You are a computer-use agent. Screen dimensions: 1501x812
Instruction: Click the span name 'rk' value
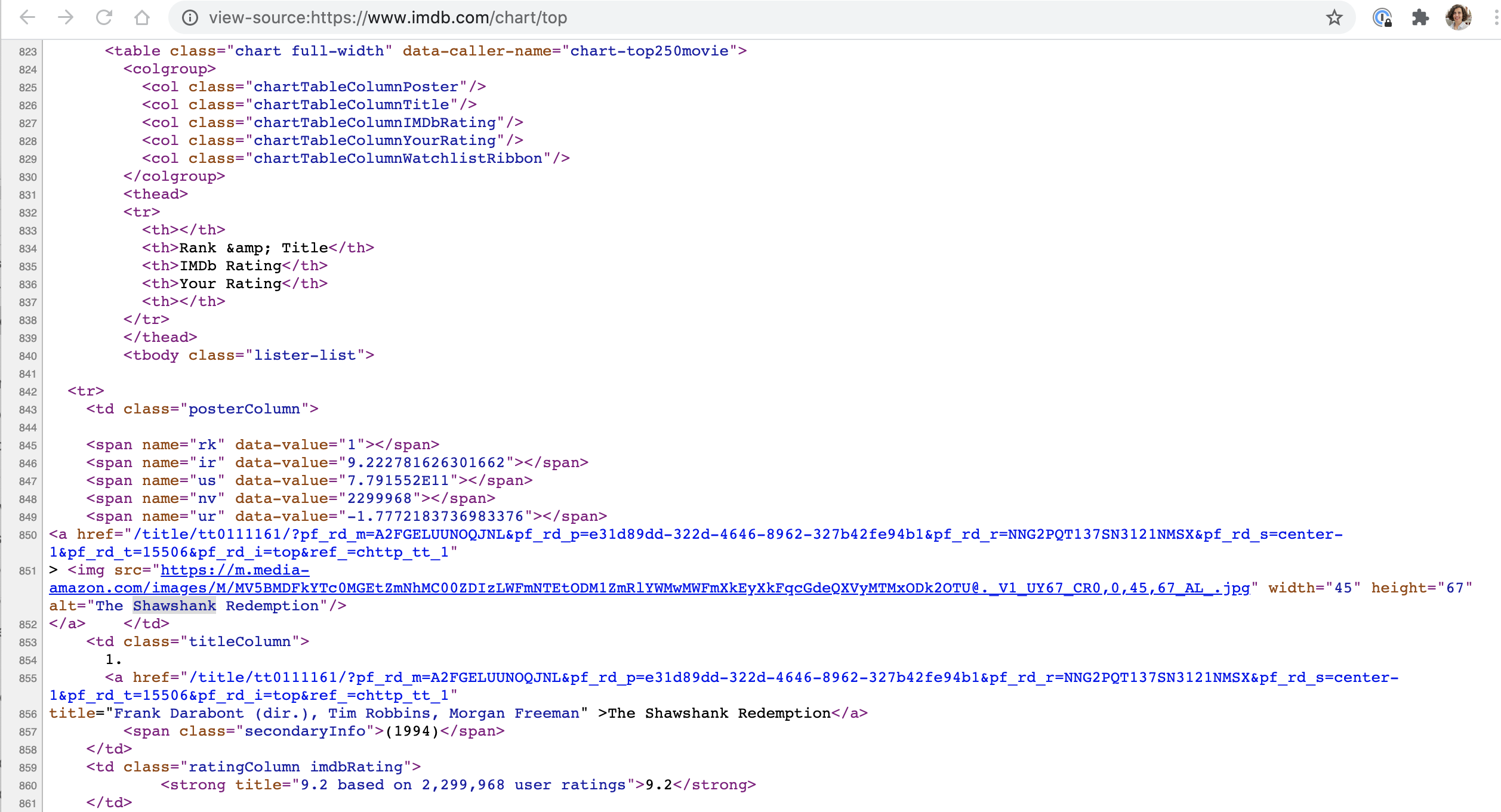207,445
